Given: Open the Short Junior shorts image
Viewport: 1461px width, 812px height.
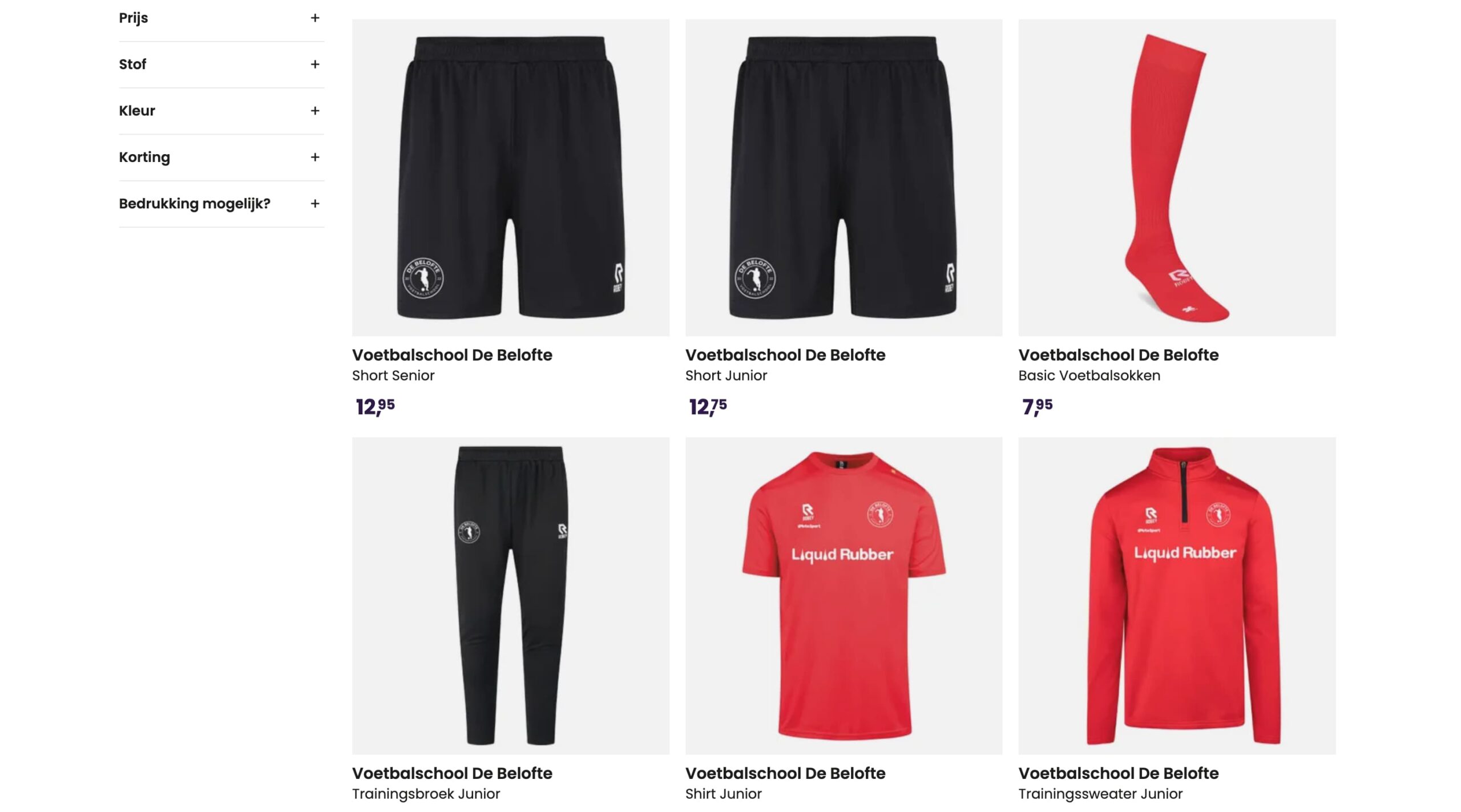Looking at the screenshot, I should click(843, 177).
